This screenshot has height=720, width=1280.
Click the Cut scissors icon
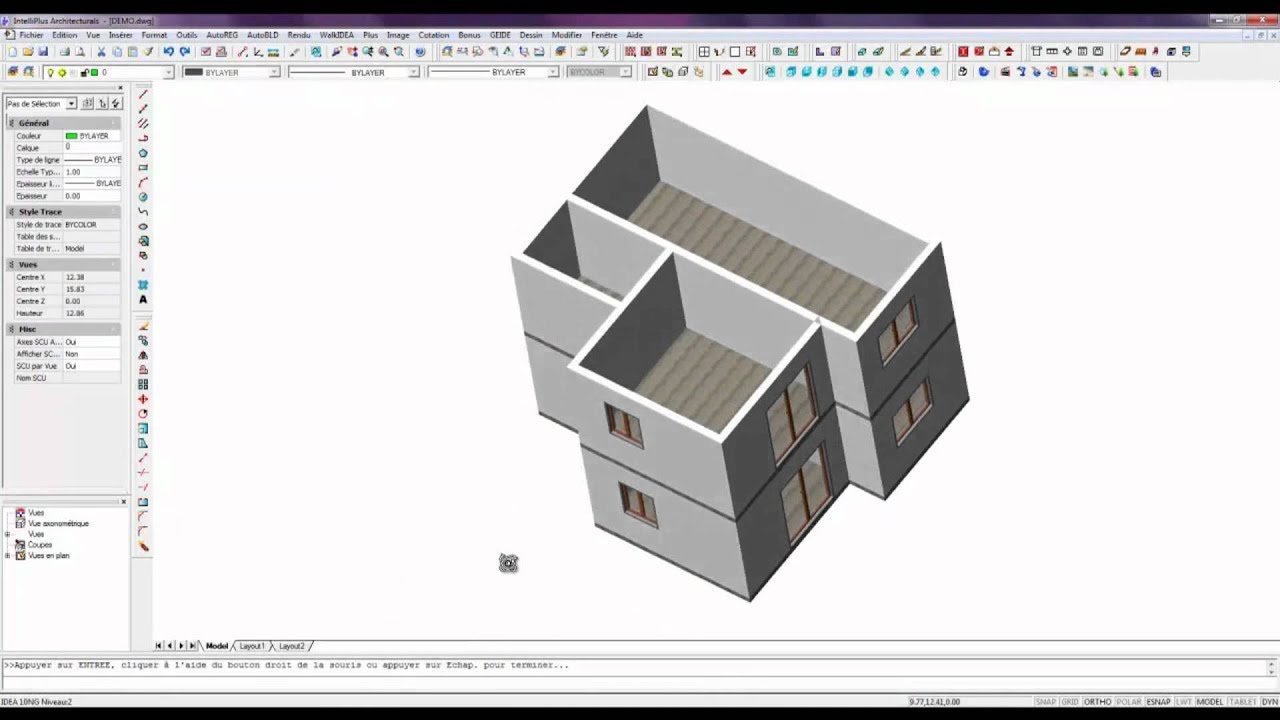point(101,52)
